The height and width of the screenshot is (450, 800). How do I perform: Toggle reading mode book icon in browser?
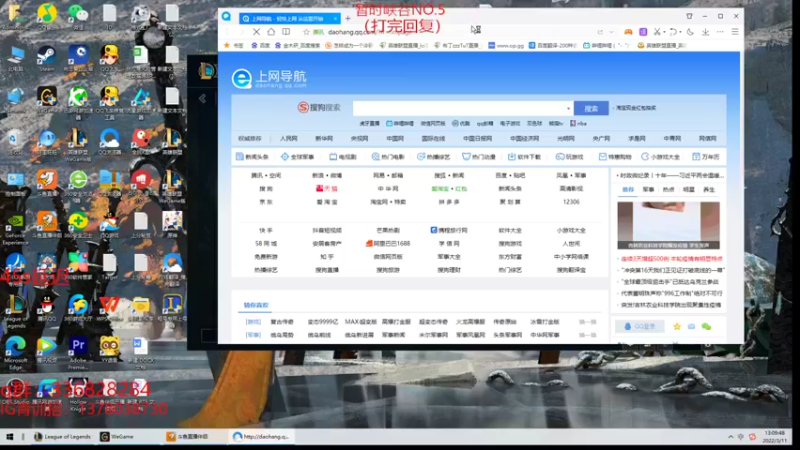point(286,32)
